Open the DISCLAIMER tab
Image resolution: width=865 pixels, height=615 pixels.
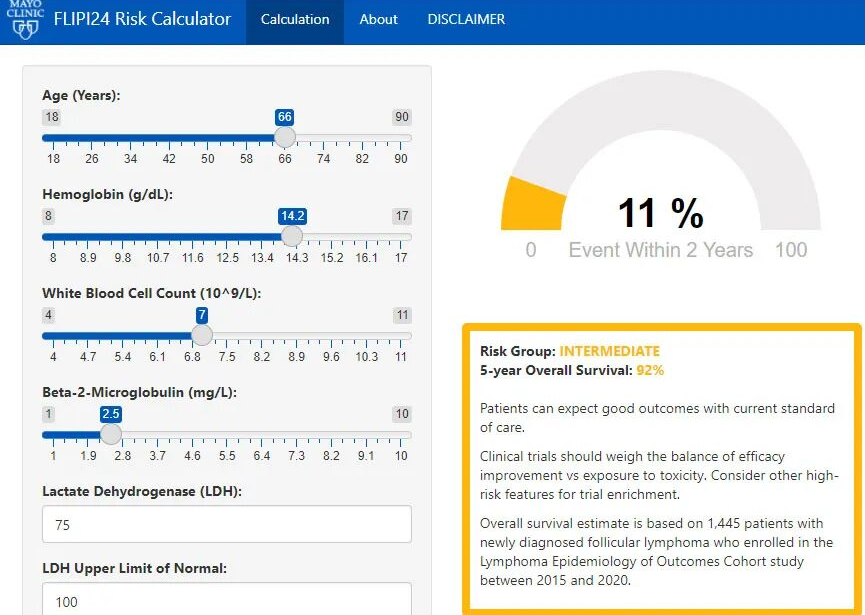[466, 20]
